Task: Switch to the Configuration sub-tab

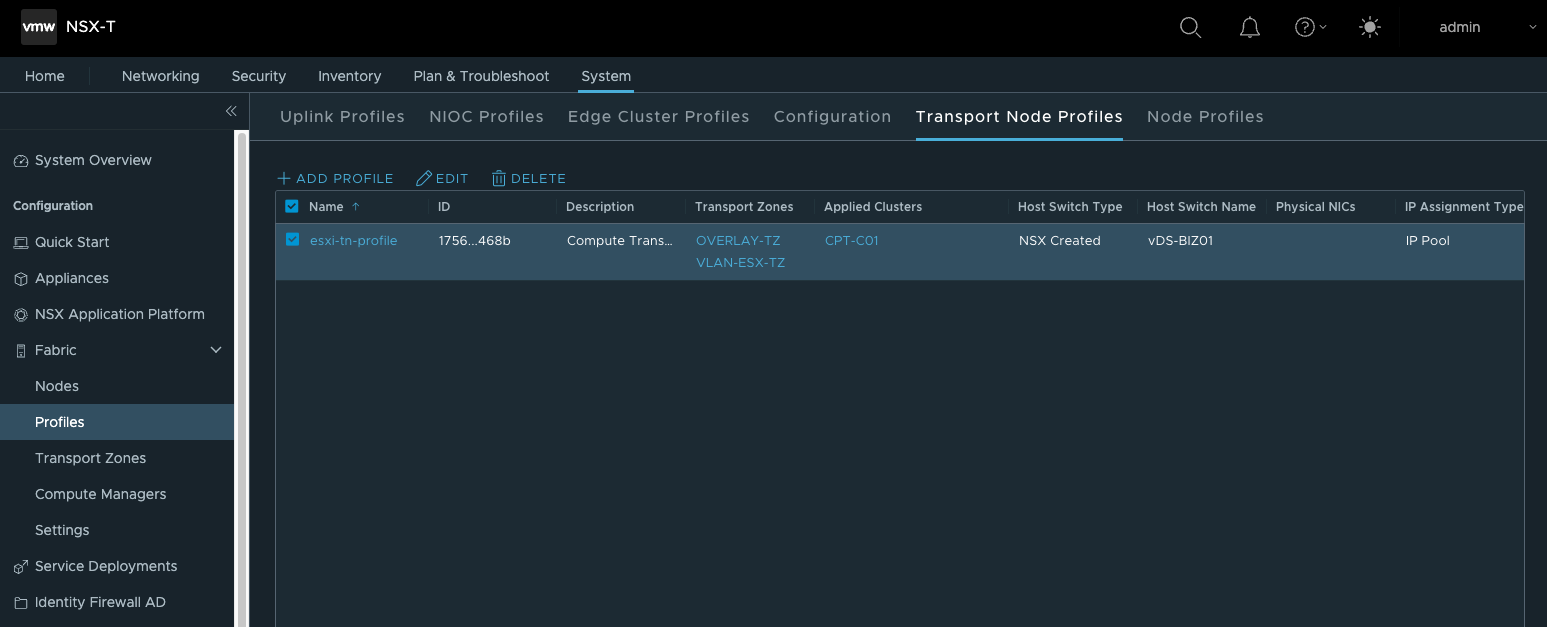Action: click(x=833, y=117)
